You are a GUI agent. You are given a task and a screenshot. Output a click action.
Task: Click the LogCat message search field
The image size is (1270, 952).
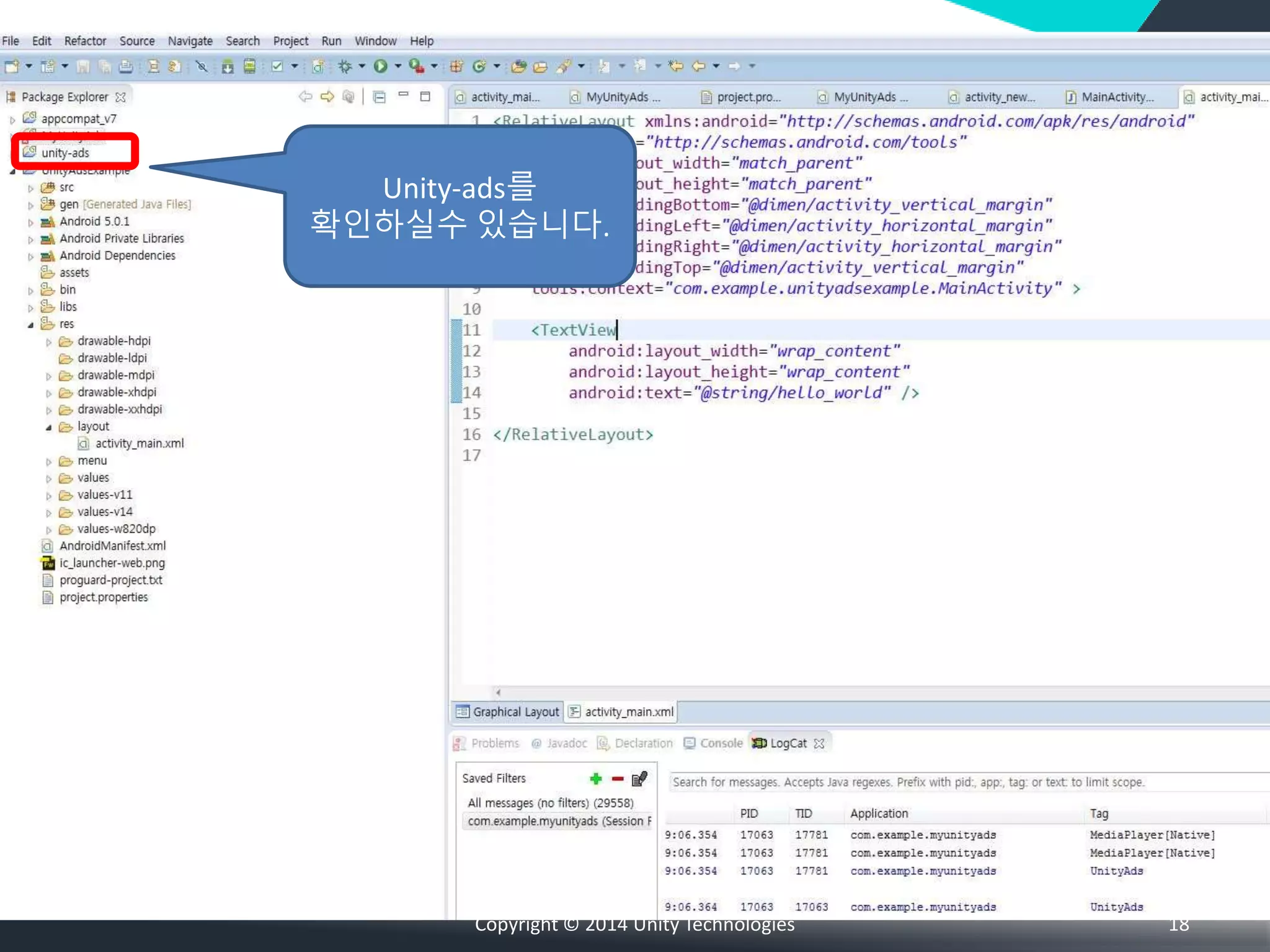pyautogui.click(x=968, y=782)
